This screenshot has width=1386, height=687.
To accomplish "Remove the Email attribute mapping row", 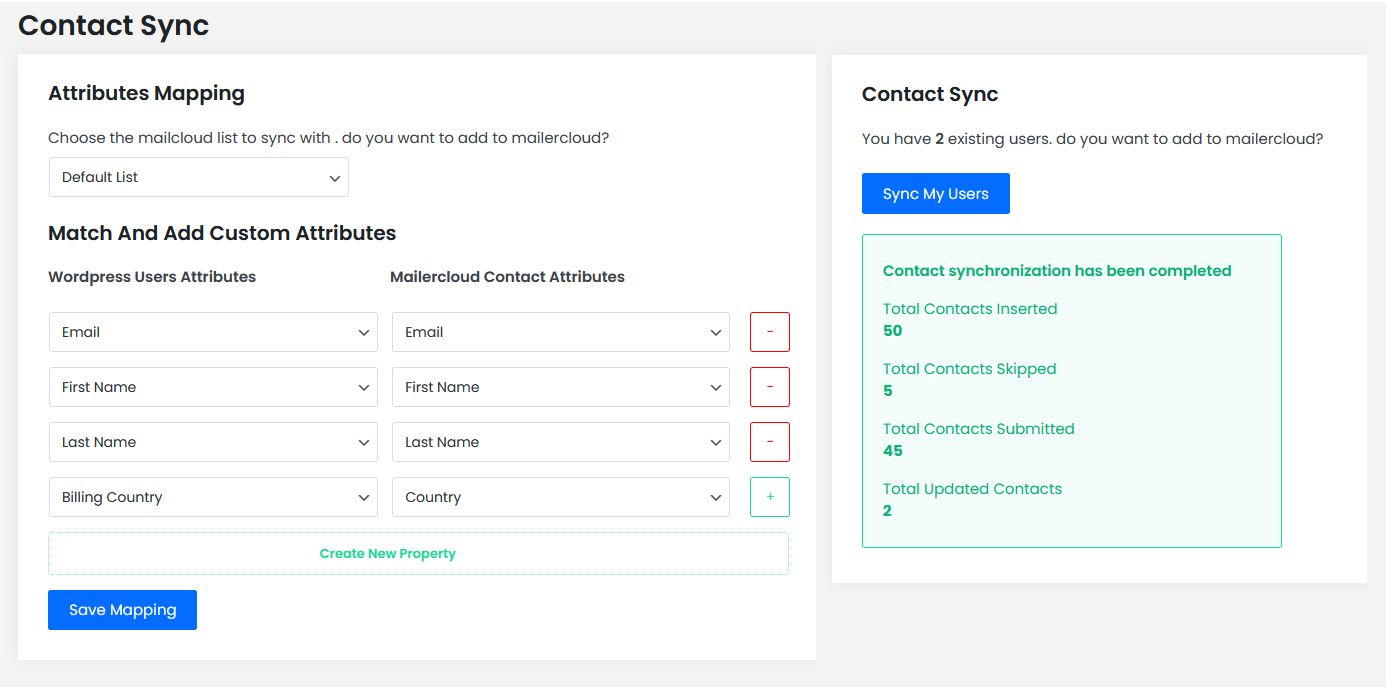I will pos(770,332).
